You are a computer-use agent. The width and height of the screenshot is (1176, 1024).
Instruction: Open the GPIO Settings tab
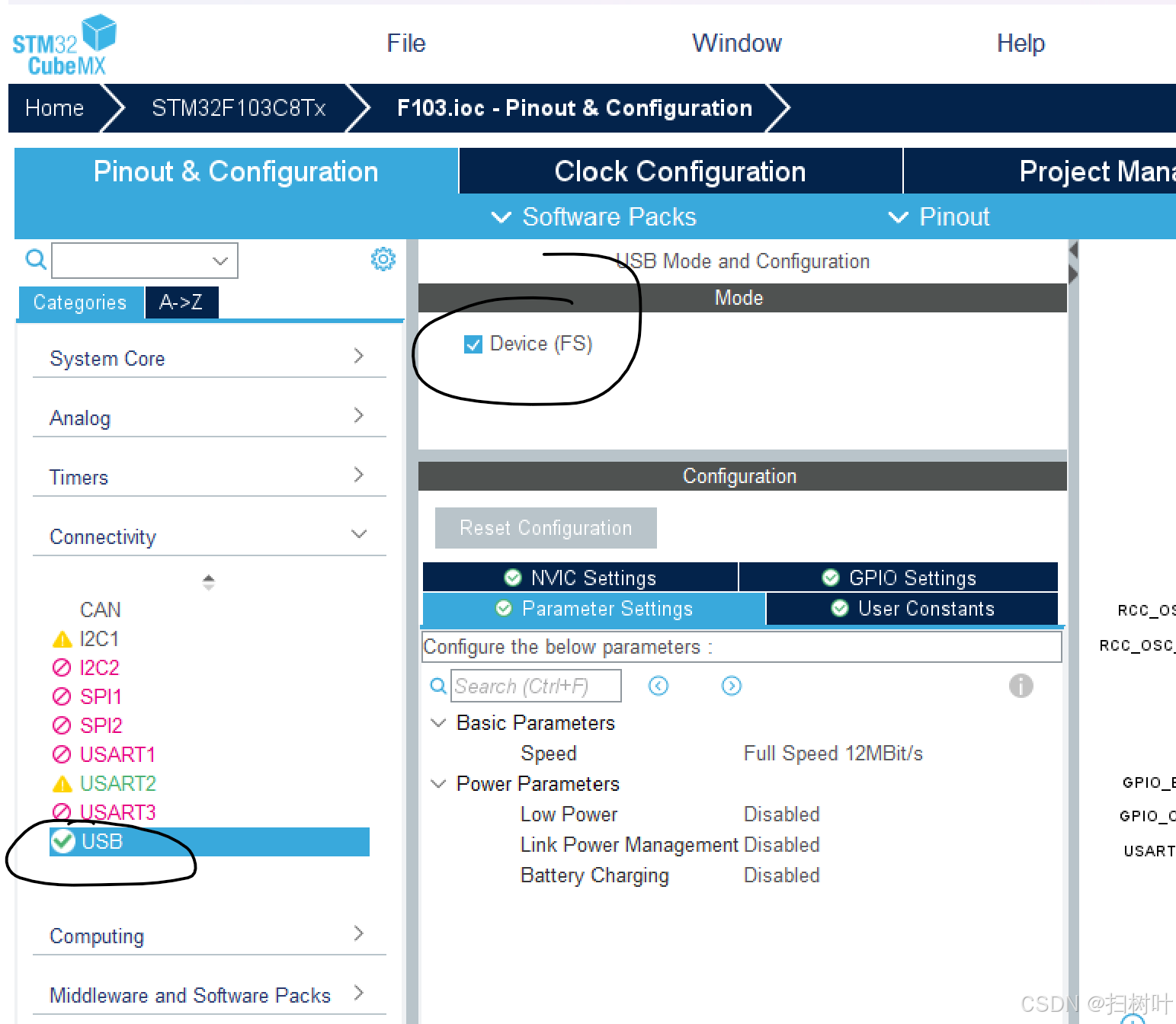899,578
